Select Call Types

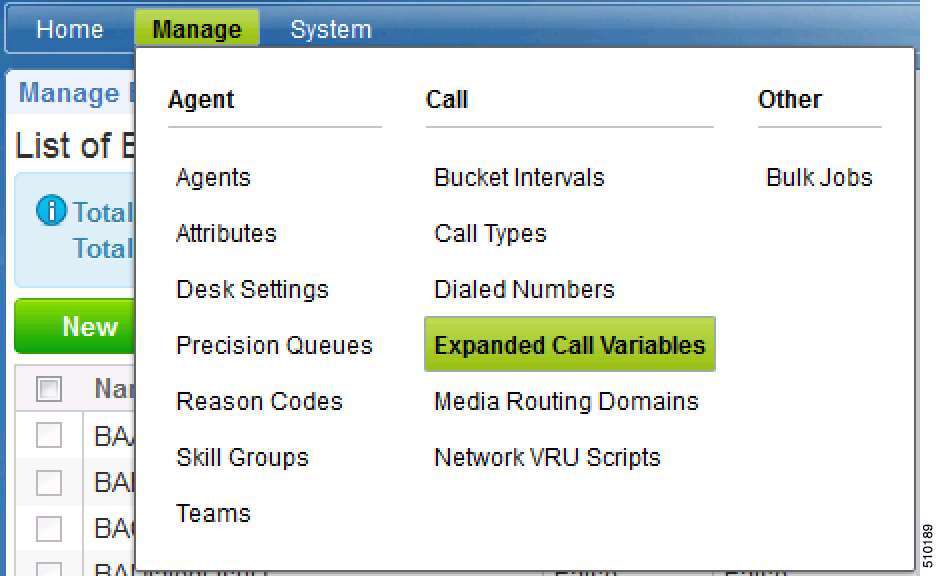(x=490, y=234)
